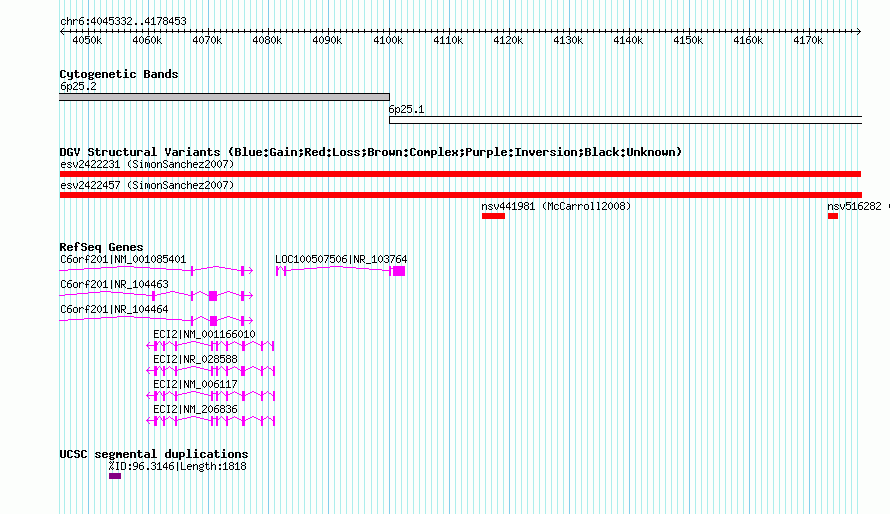
Task: Click the ECI2|NM_006117 text label
Action: (195, 384)
